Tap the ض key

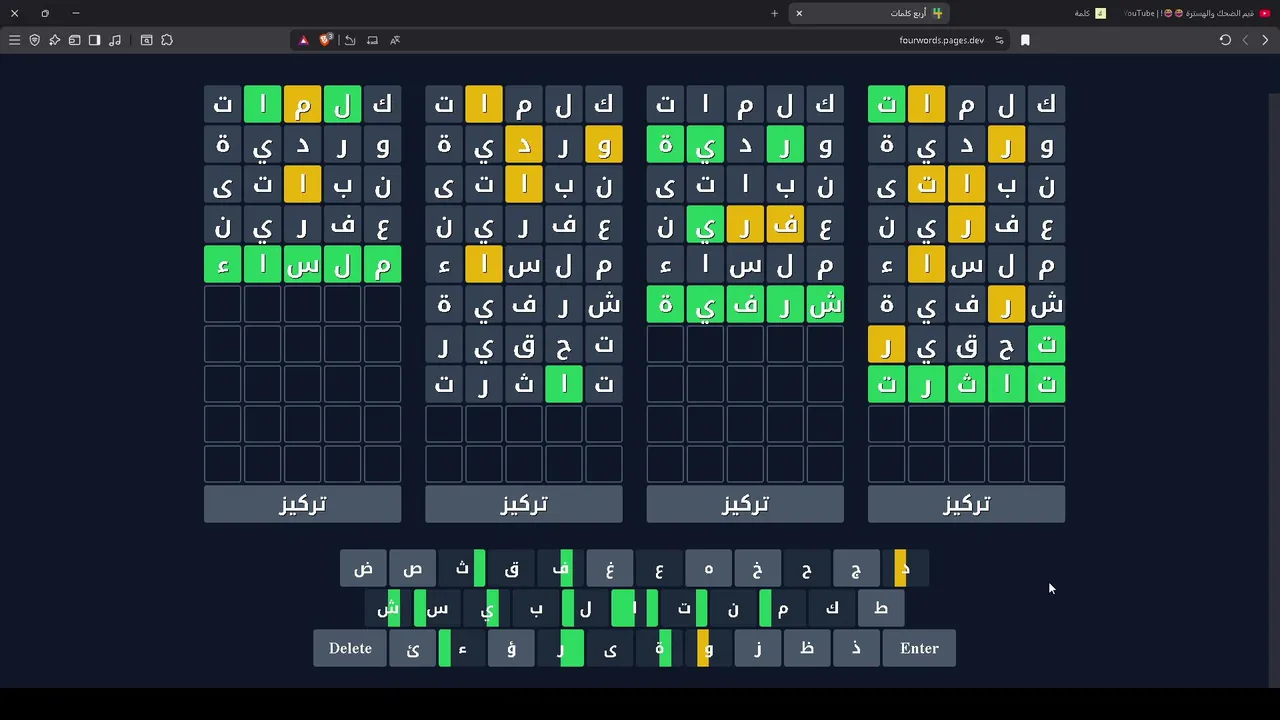point(363,568)
